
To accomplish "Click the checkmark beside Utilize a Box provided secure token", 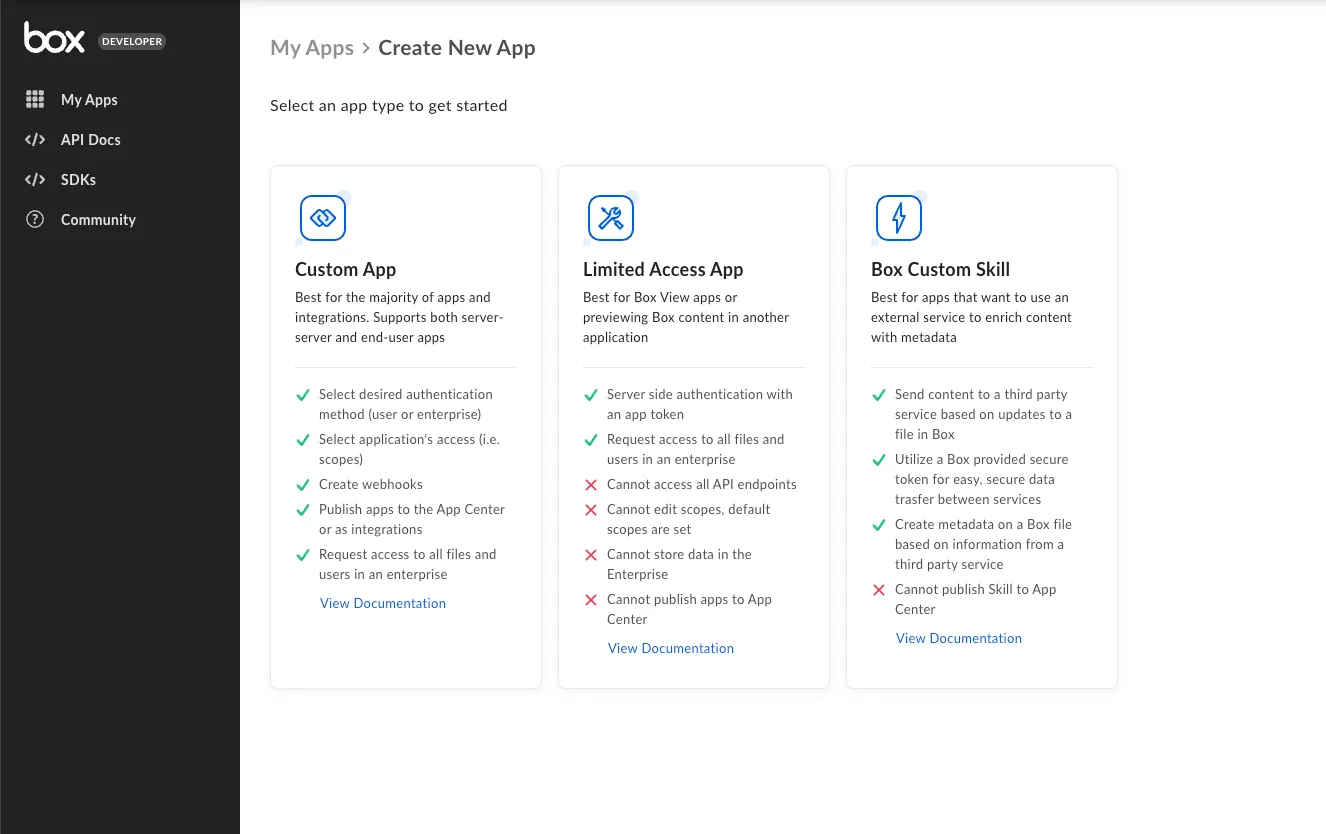I will click(x=879, y=460).
